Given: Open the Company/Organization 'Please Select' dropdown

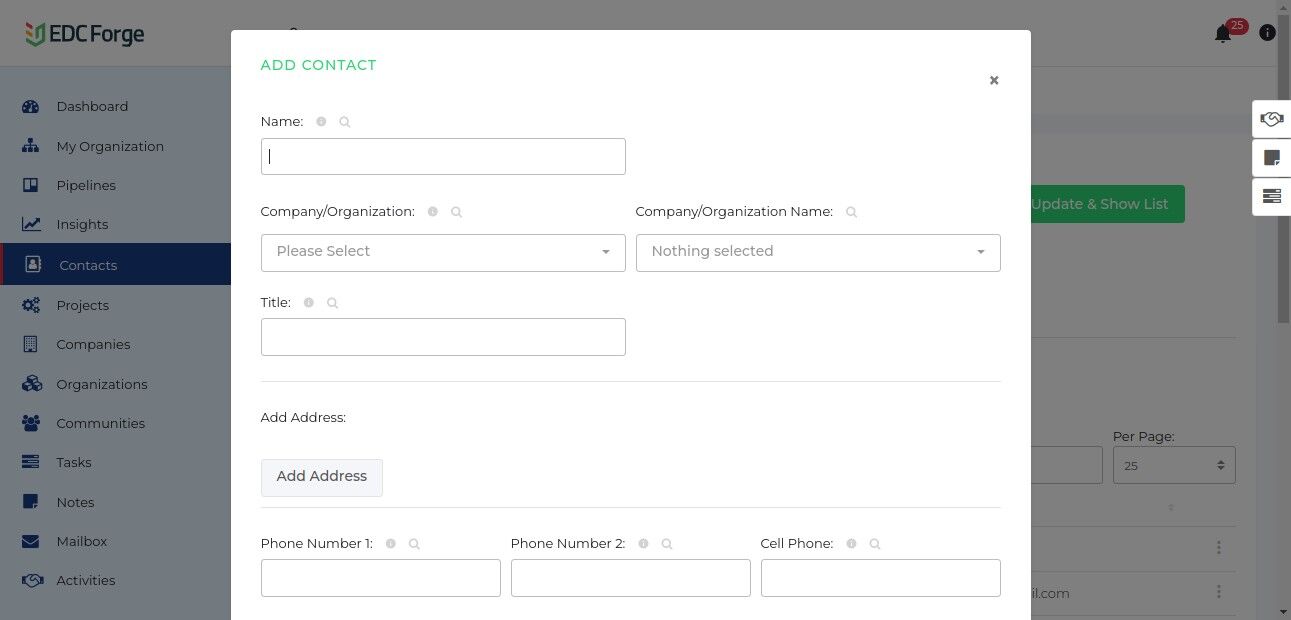Looking at the screenshot, I should point(443,252).
